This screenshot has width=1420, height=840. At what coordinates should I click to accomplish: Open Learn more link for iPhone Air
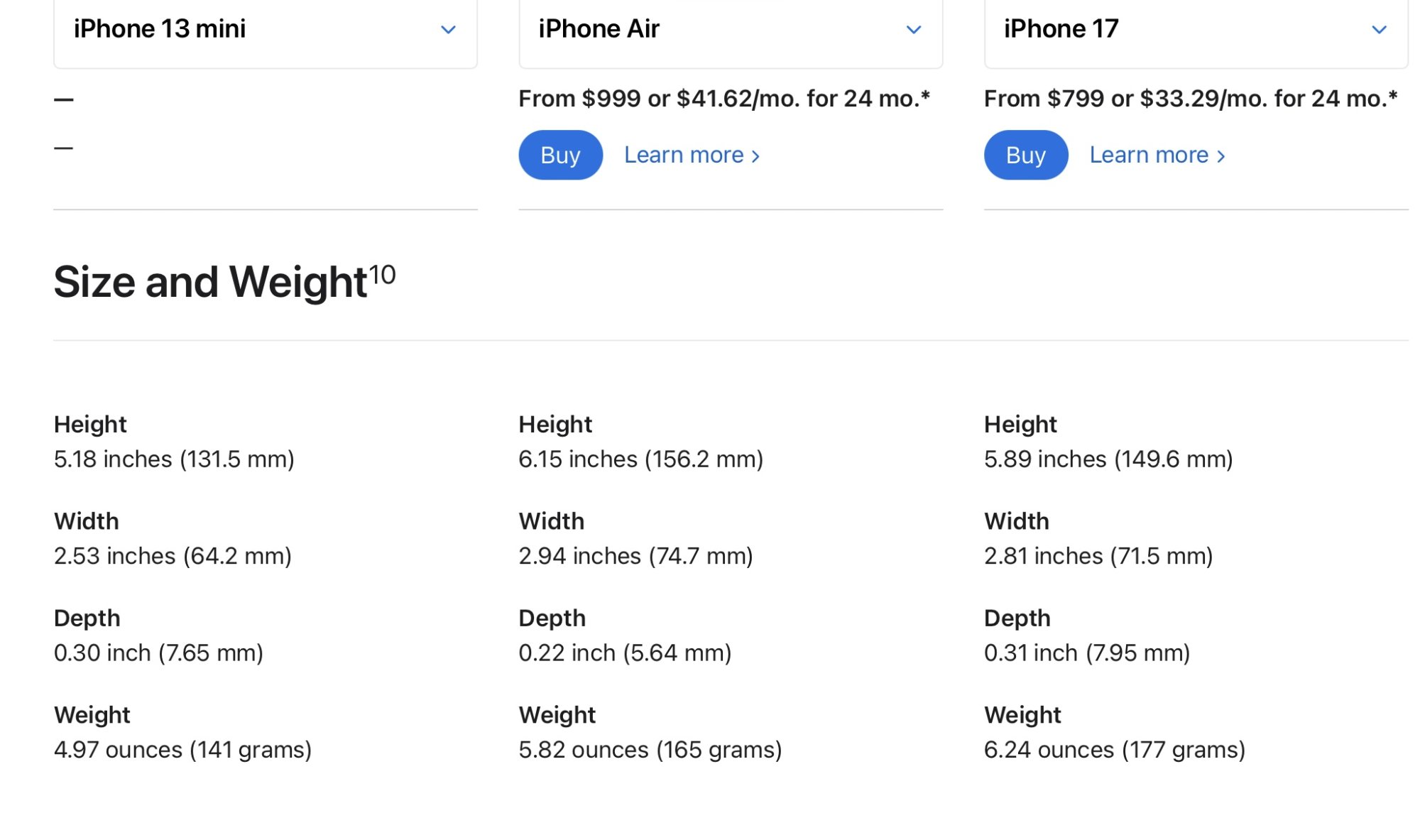[683, 155]
